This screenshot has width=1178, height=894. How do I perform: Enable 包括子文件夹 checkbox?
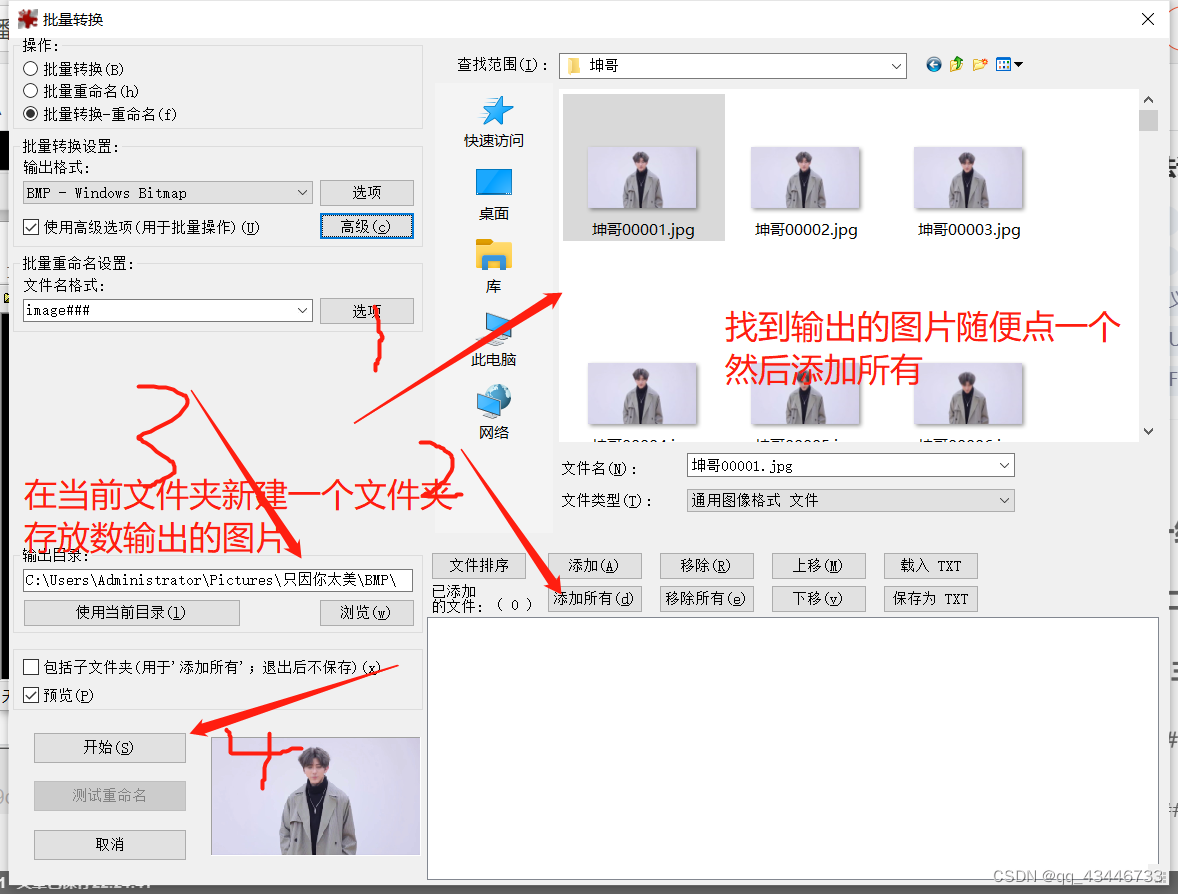pyautogui.click(x=31, y=667)
